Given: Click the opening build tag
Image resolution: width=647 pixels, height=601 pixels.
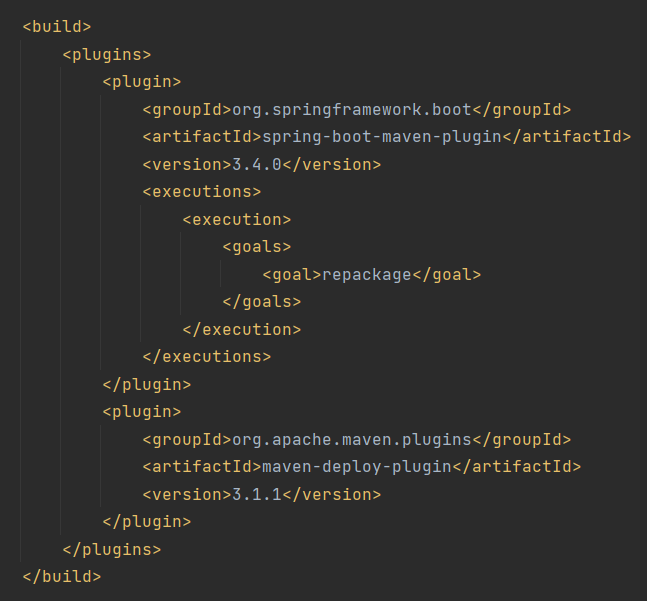Looking at the screenshot, I should tap(57, 27).
